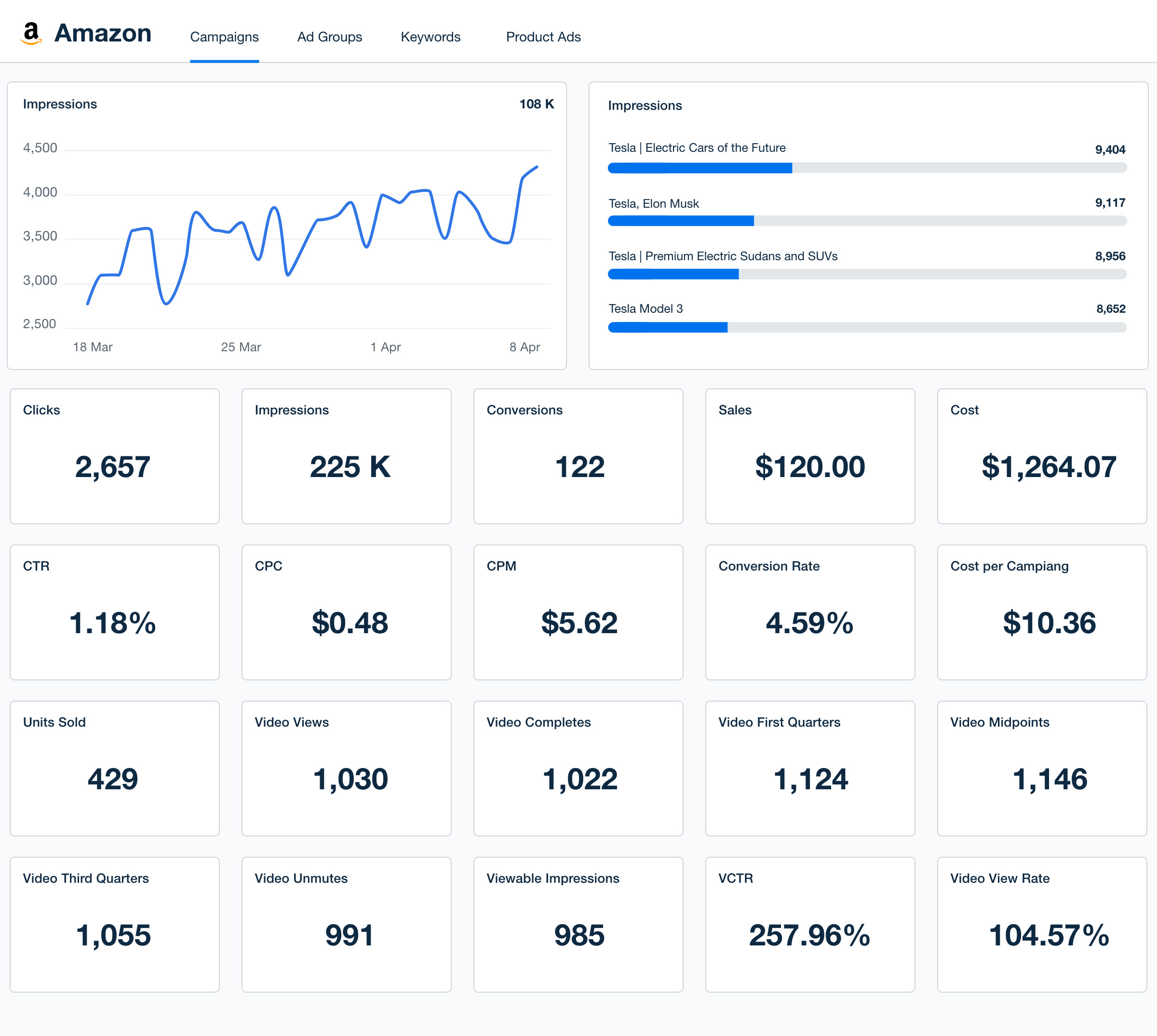This screenshot has height=1036, width=1157.
Task: Click the Units Sold value 429
Action: [x=113, y=779]
